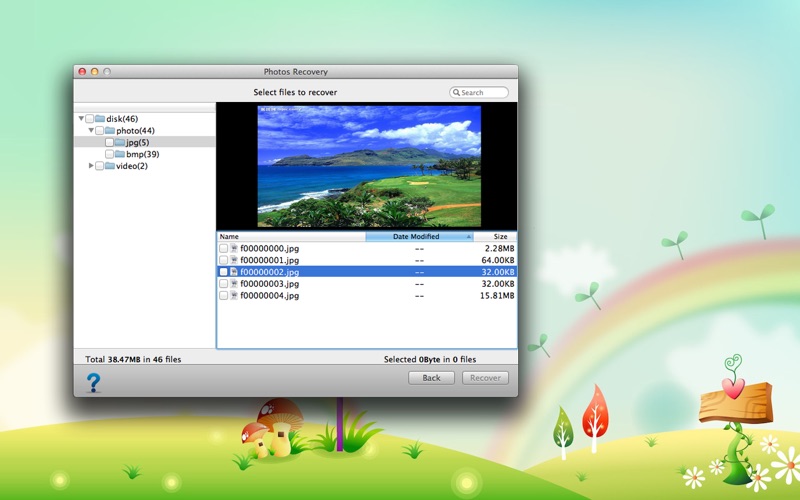Click file icon beside f00000000.jpg
Viewport: 800px width, 500px height.
234,248
